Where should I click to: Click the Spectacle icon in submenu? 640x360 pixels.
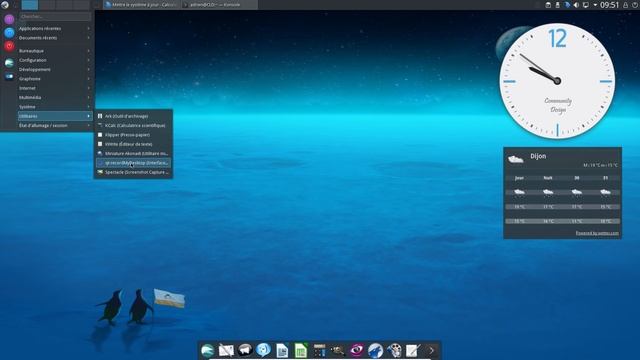[100, 173]
